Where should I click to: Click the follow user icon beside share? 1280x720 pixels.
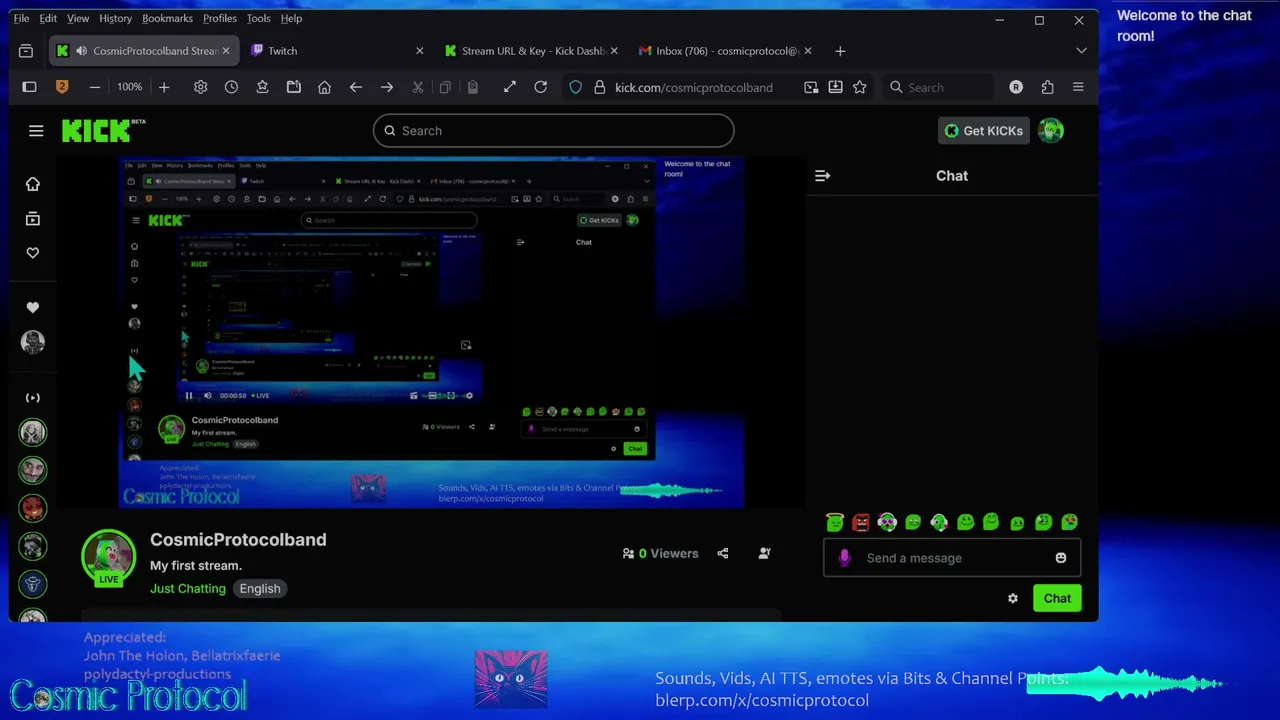764,553
